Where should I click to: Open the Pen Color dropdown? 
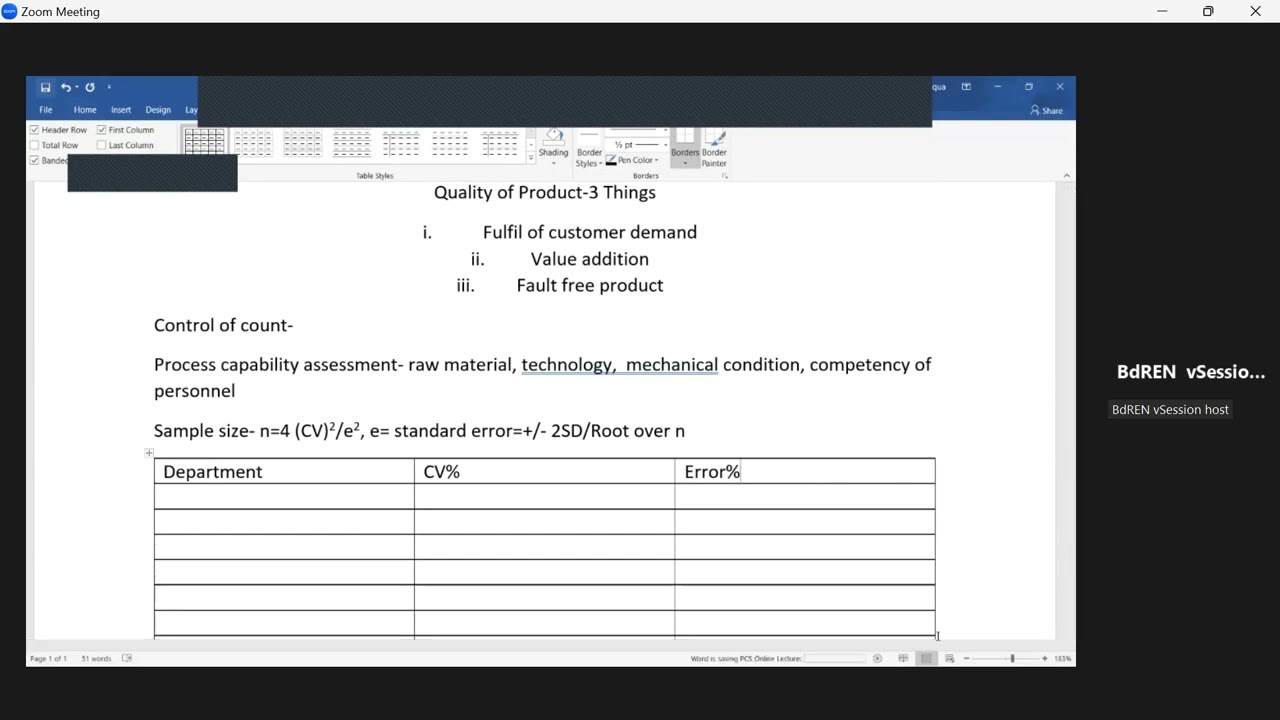click(x=632, y=160)
